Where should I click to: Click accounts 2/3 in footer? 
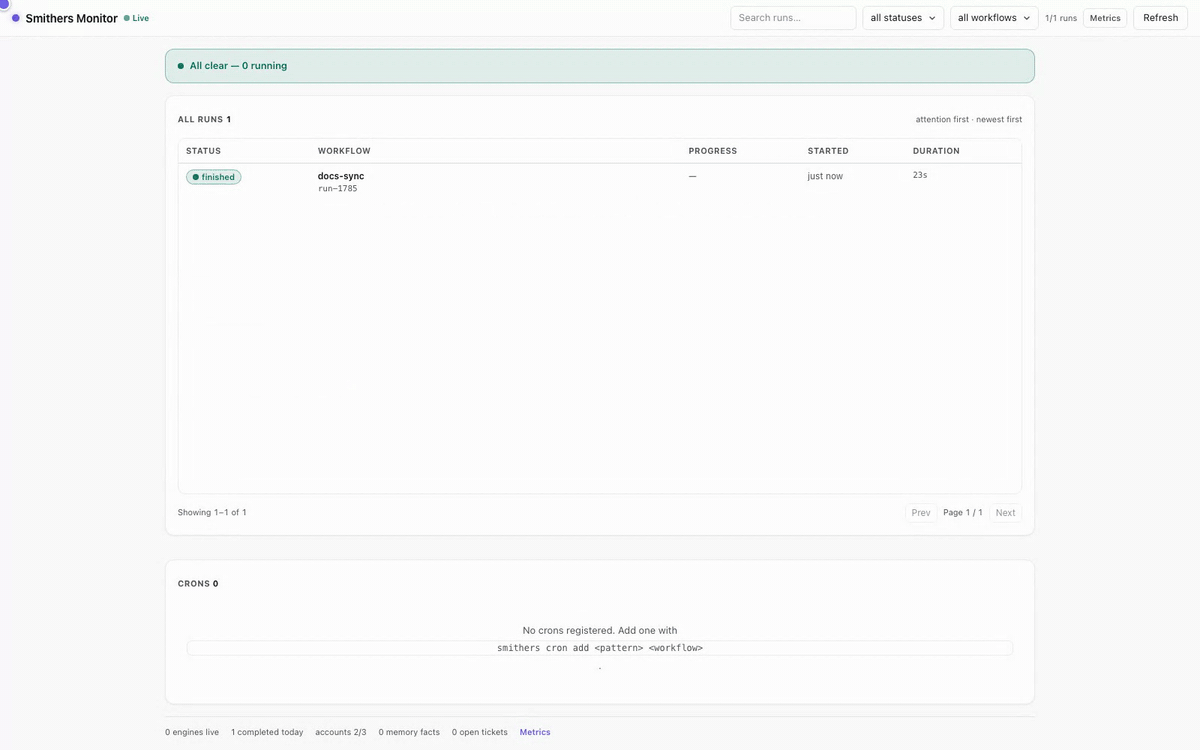(x=341, y=732)
